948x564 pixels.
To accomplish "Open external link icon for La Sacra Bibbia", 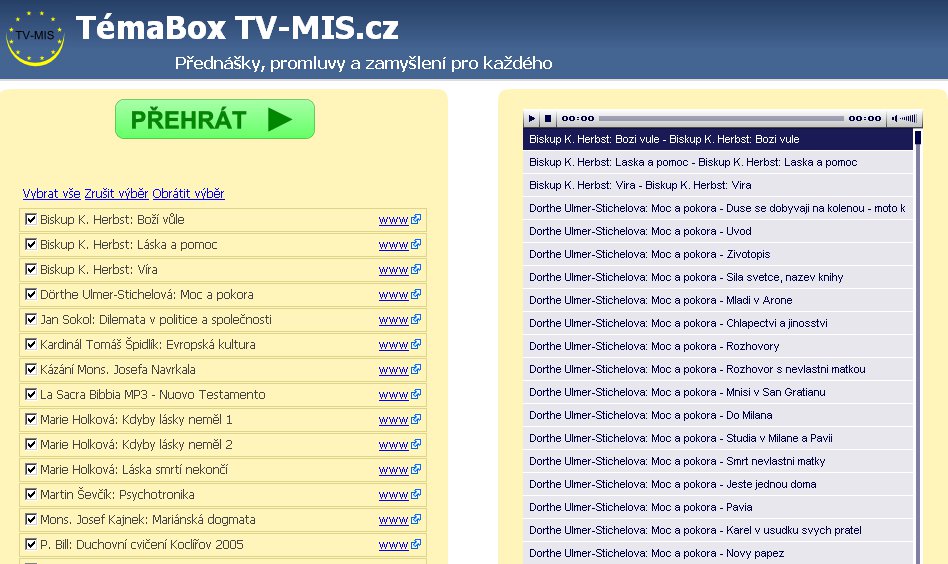I will (416, 394).
